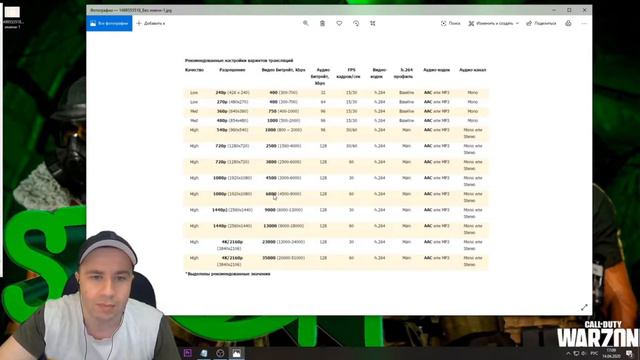The image size is (640, 360).
Task: Click the 480p resolution cell
Action: 232,121
